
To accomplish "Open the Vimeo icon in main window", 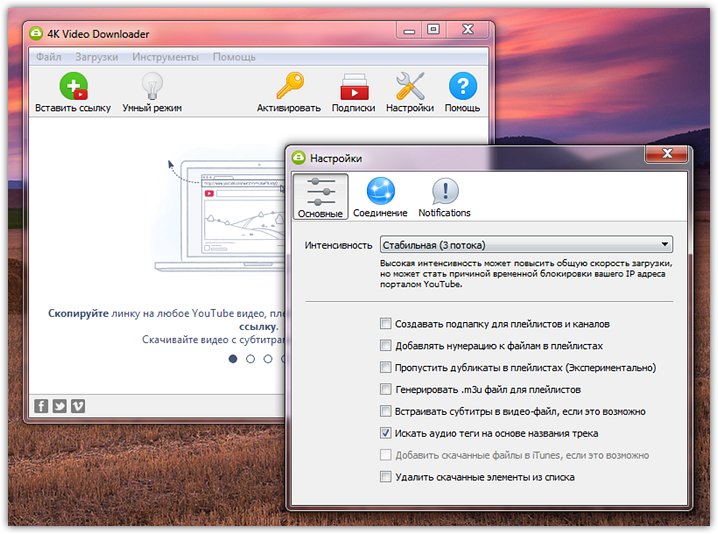I will pos(78,406).
